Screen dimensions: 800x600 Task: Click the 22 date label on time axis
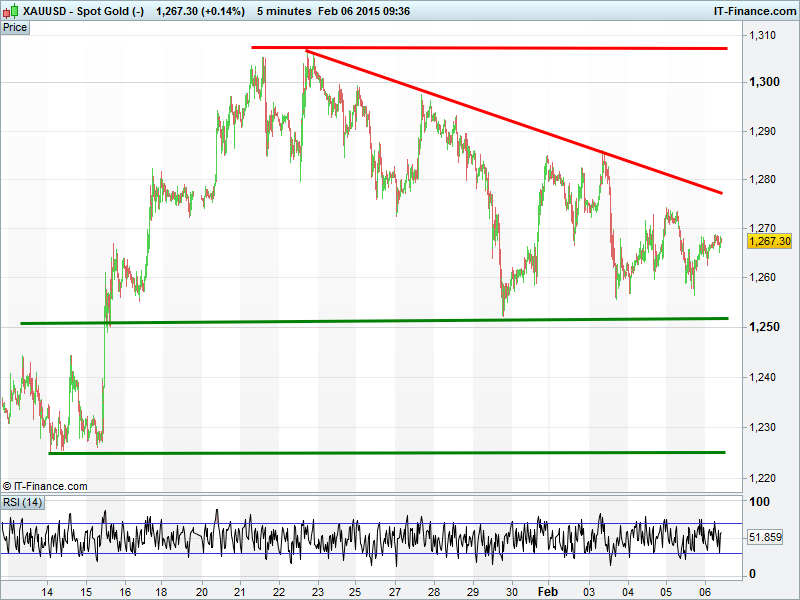[x=279, y=592]
